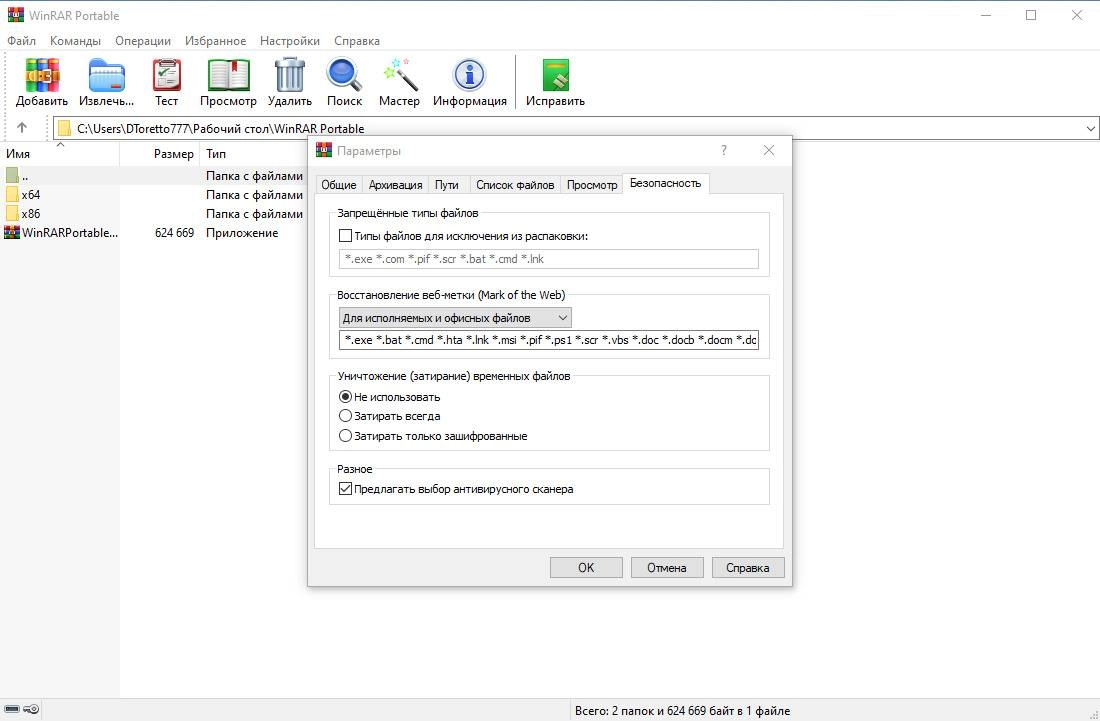
Task: Select Затирать всегда radio button
Action: point(345,416)
